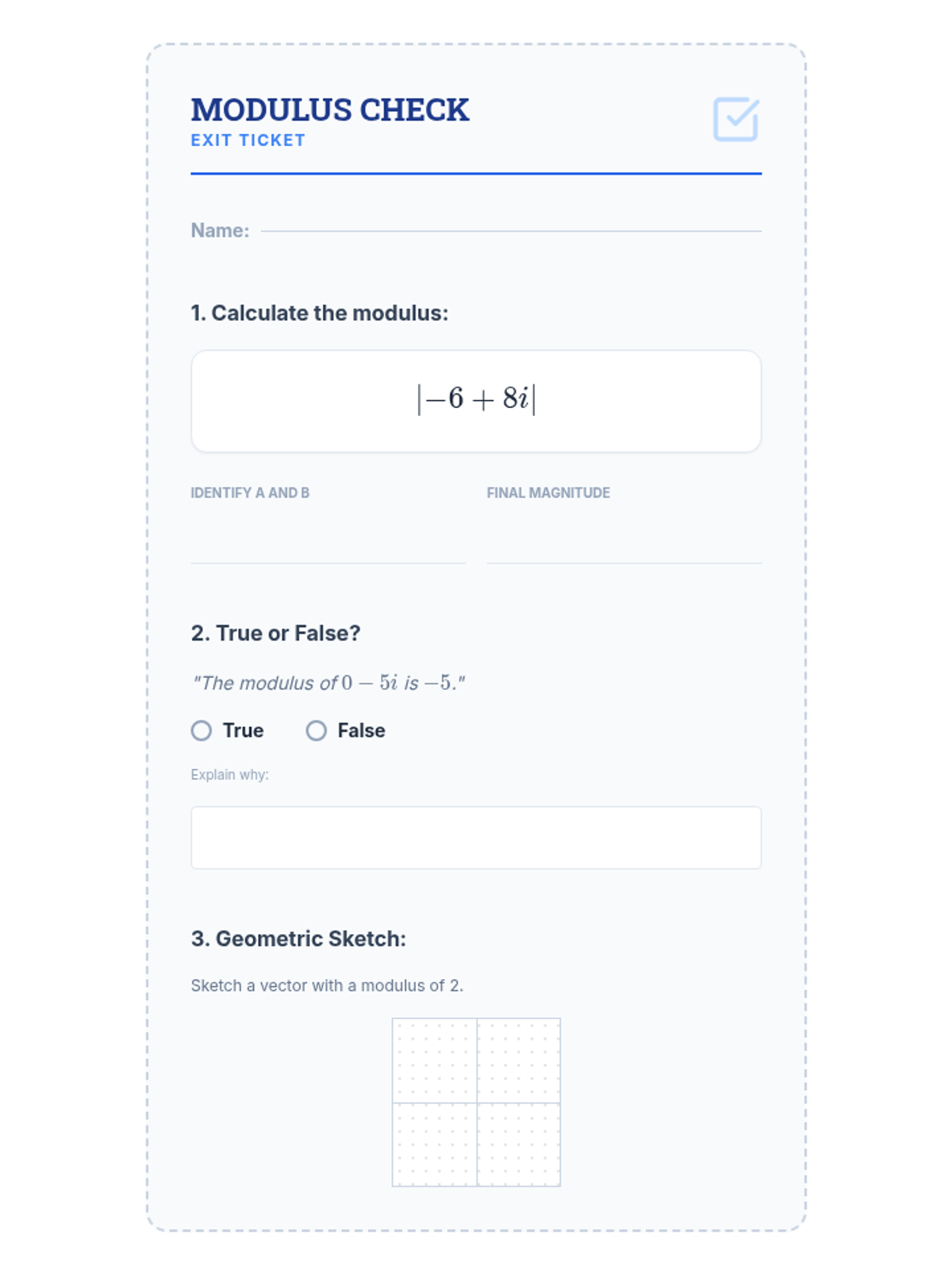The width and height of the screenshot is (952, 1270).
Task: Click the EXIT TICKET subtitle
Action: 248,140
